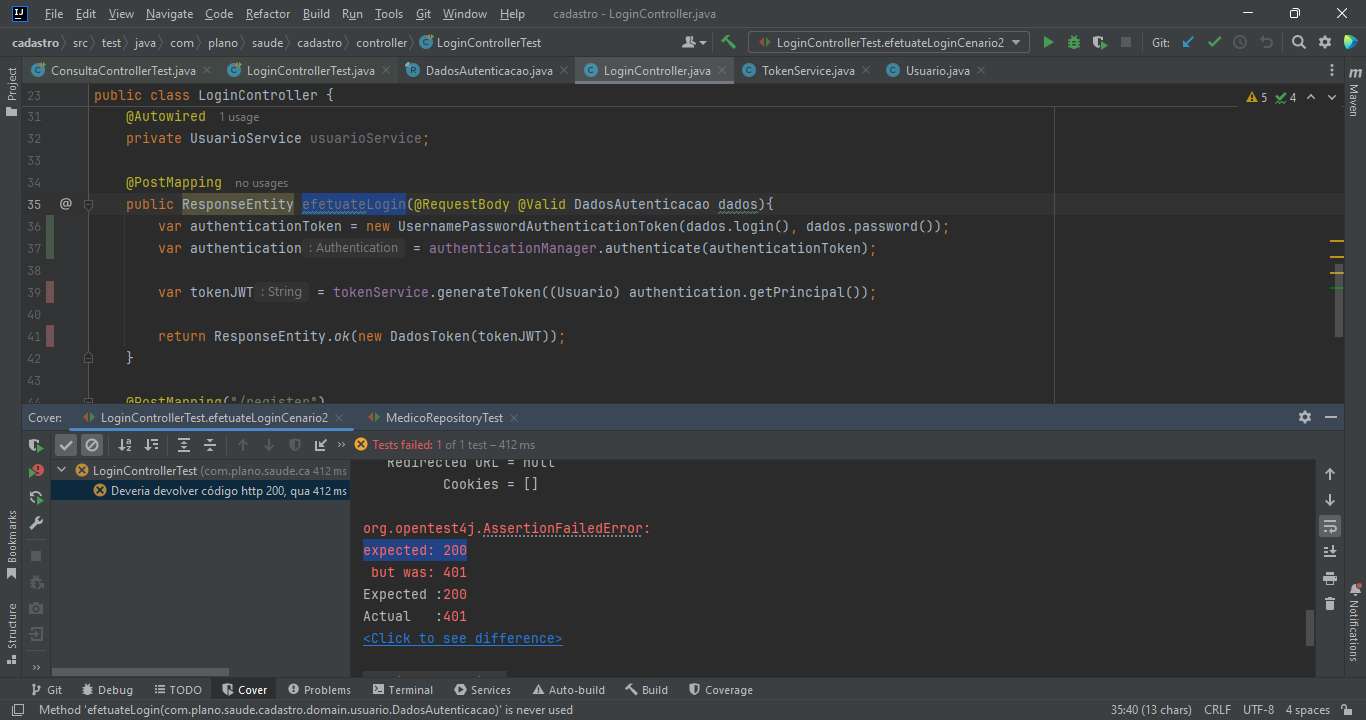Toggle tool window buttons icon at bottom-left corner
This screenshot has height=720, width=1366.
(x=17, y=710)
